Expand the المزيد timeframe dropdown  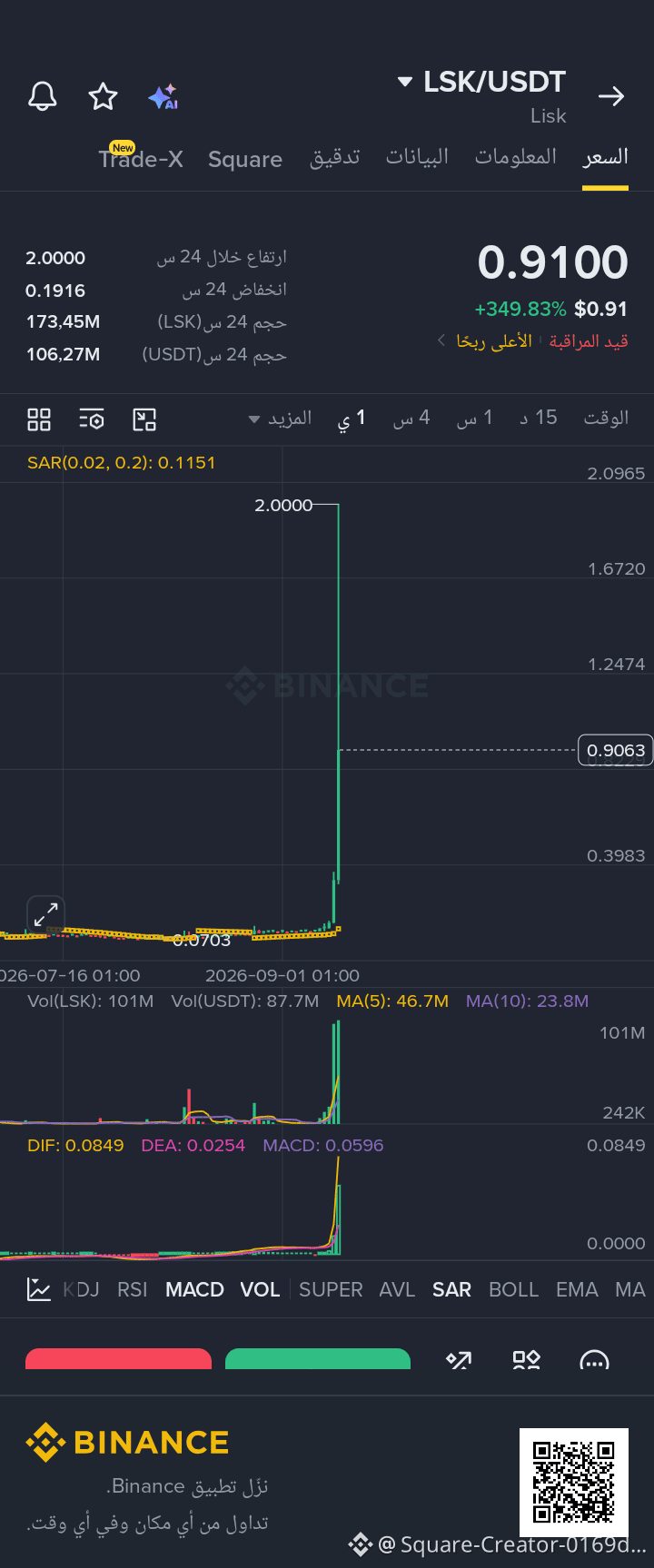[280, 419]
